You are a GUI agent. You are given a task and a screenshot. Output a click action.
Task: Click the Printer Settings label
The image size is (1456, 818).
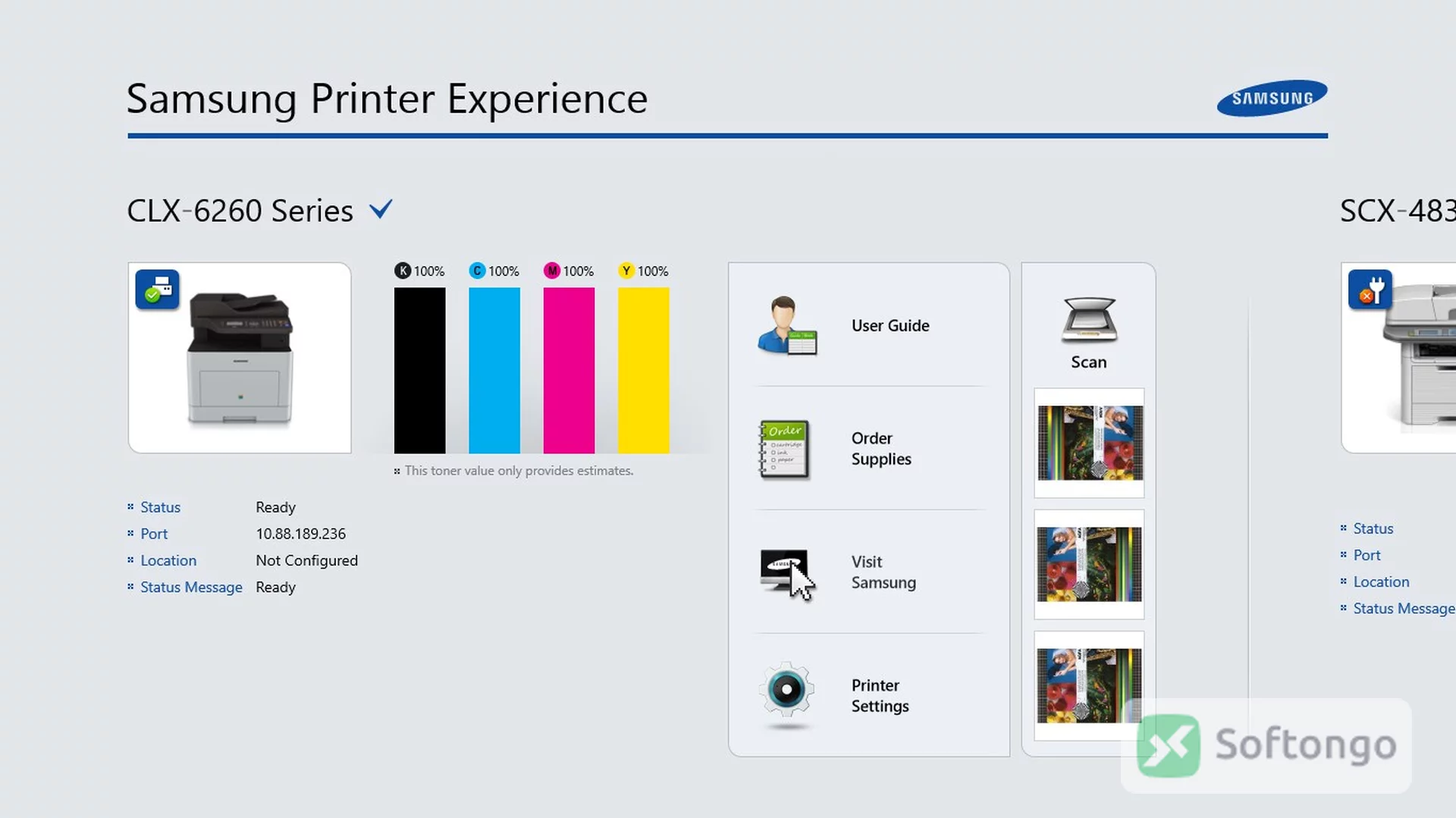pyautogui.click(x=880, y=696)
